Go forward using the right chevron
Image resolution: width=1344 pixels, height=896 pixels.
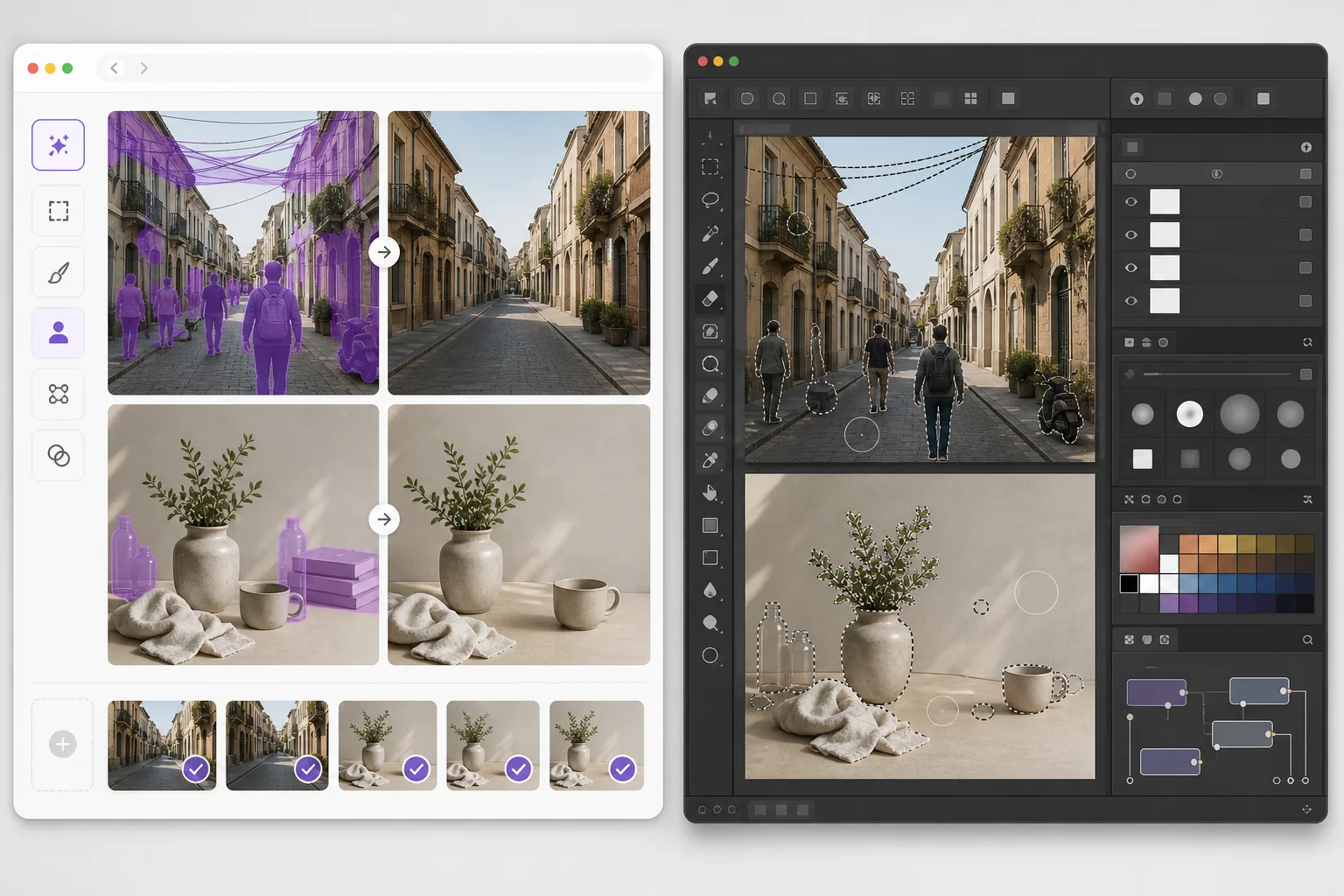point(144,68)
